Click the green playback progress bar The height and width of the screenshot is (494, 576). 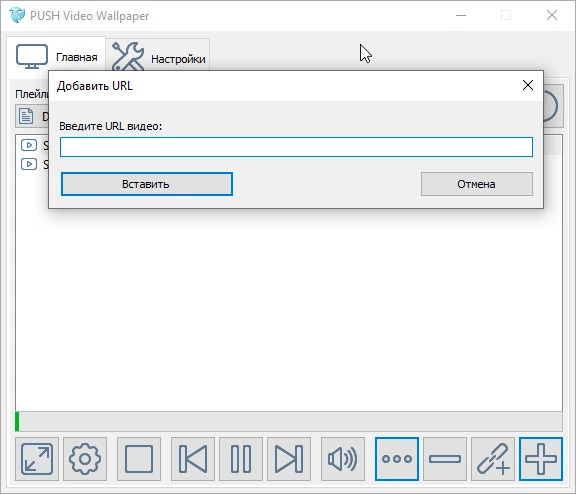click(289, 421)
